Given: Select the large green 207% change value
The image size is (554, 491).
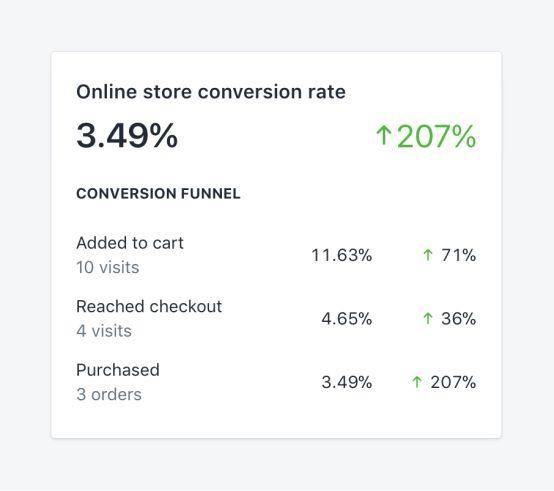Looking at the screenshot, I should point(437,136).
